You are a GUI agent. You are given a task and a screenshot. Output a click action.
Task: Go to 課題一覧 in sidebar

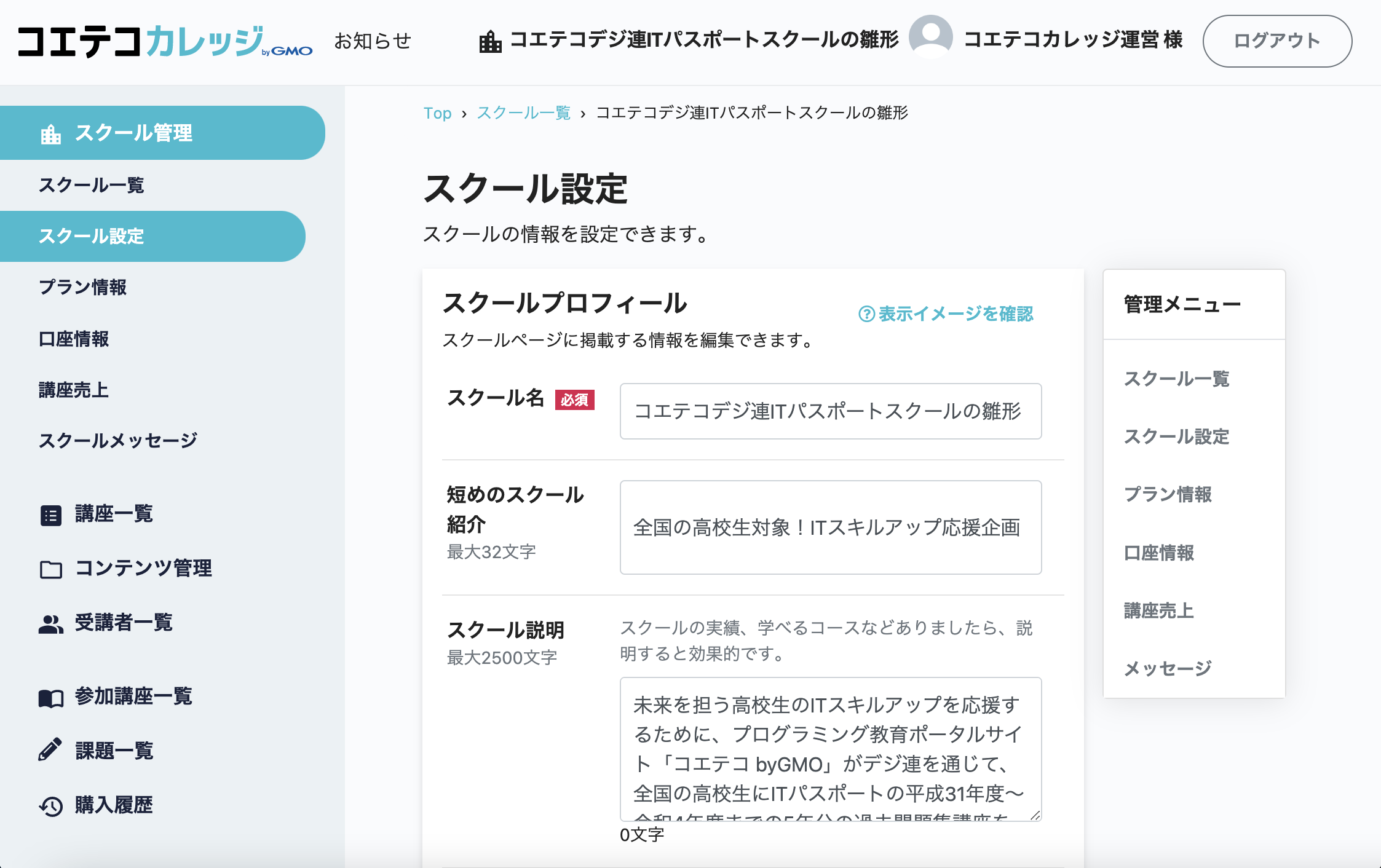(x=114, y=751)
